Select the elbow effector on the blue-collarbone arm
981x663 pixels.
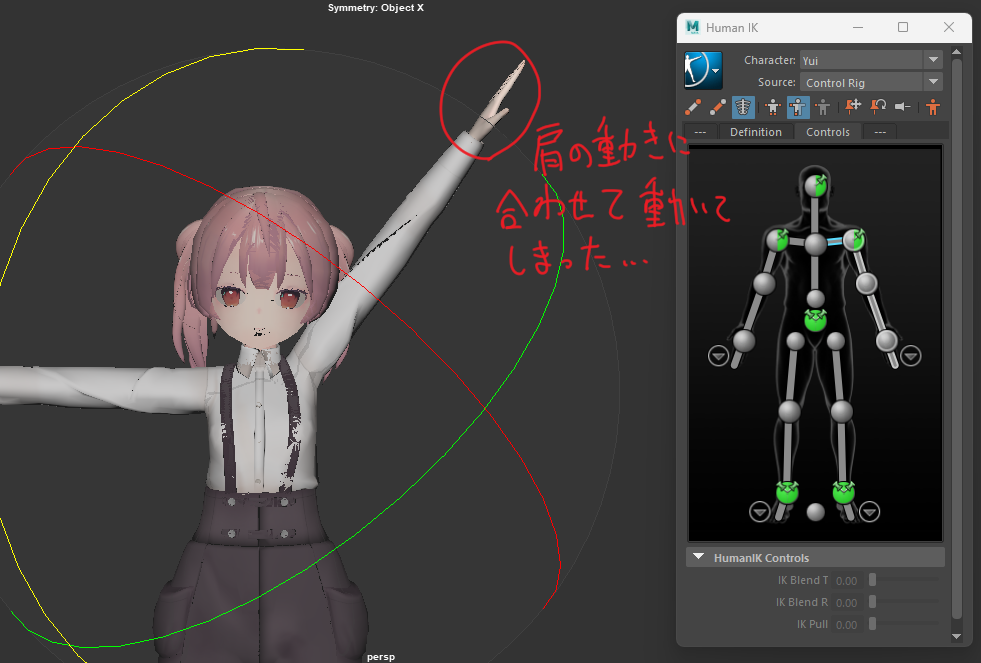[867, 283]
